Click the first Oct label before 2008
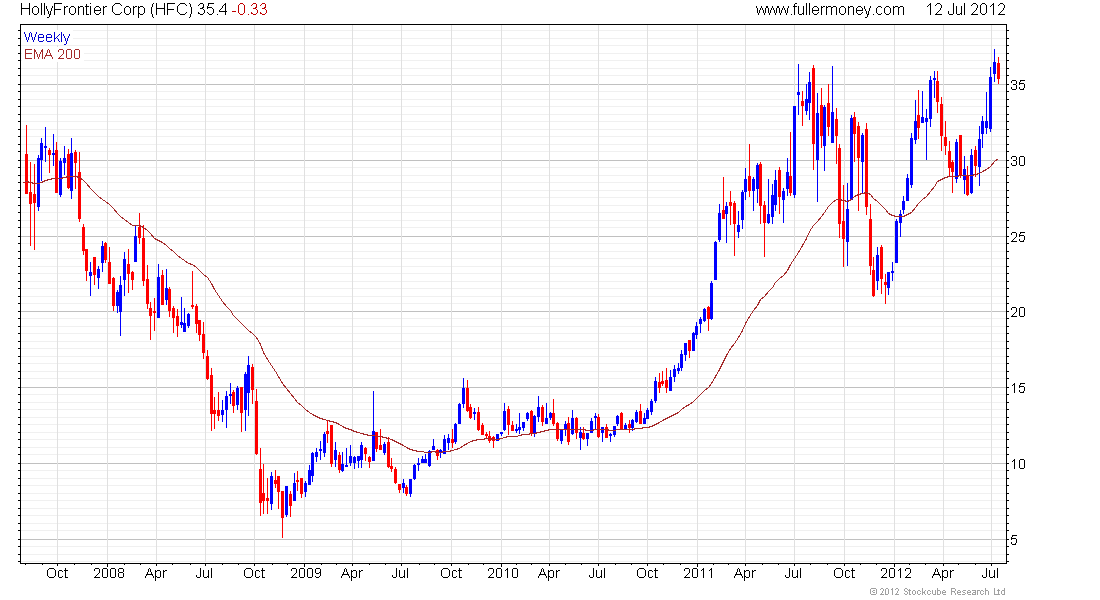 point(57,573)
